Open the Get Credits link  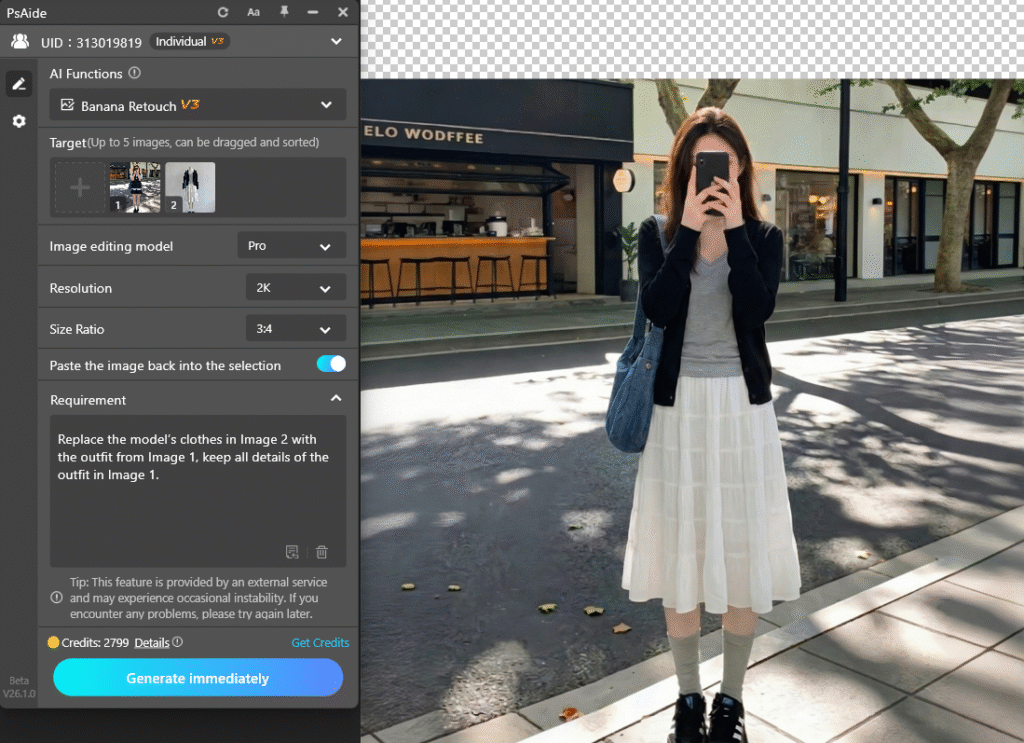click(x=320, y=643)
